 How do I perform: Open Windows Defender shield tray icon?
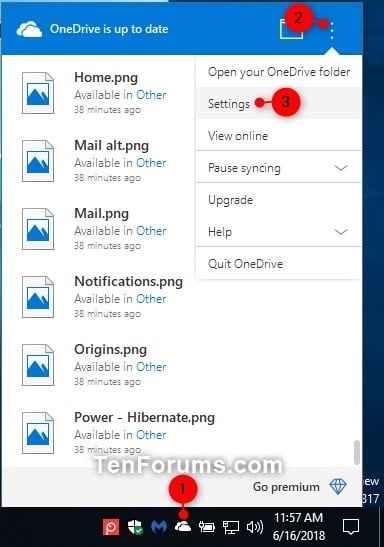pyautogui.click(x=135, y=527)
